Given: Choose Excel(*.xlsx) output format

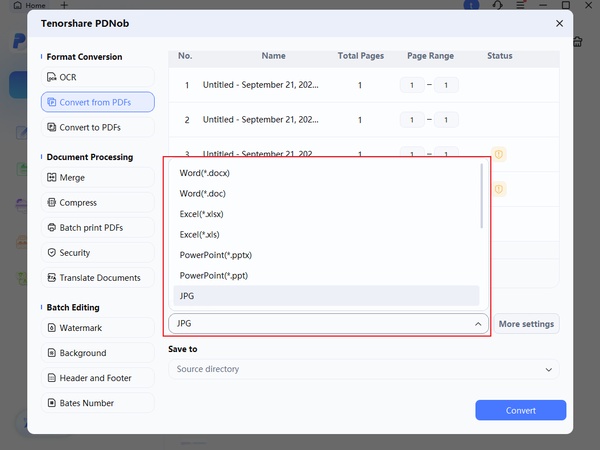Looking at the screenshot, I should tap(326, 214).
